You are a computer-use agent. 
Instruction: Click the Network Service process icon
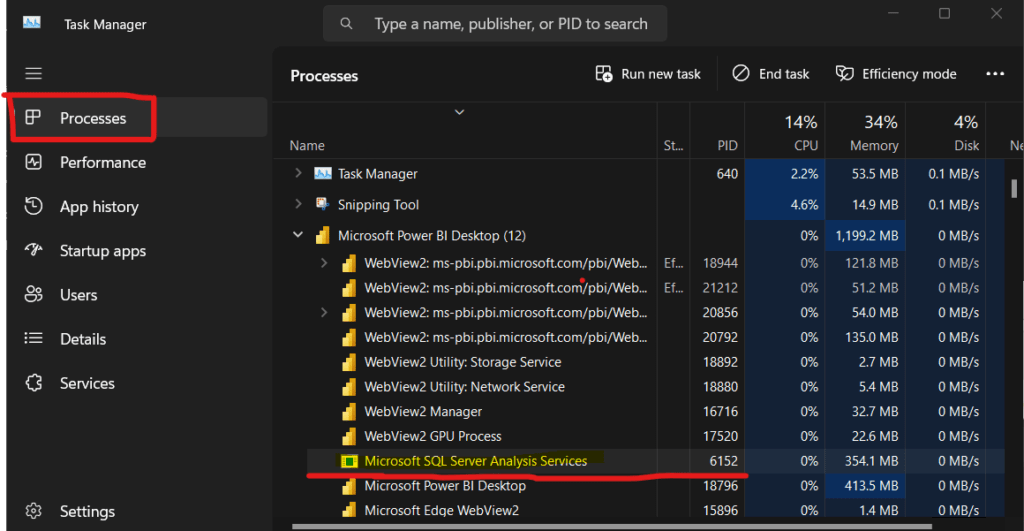pos(349,387)
